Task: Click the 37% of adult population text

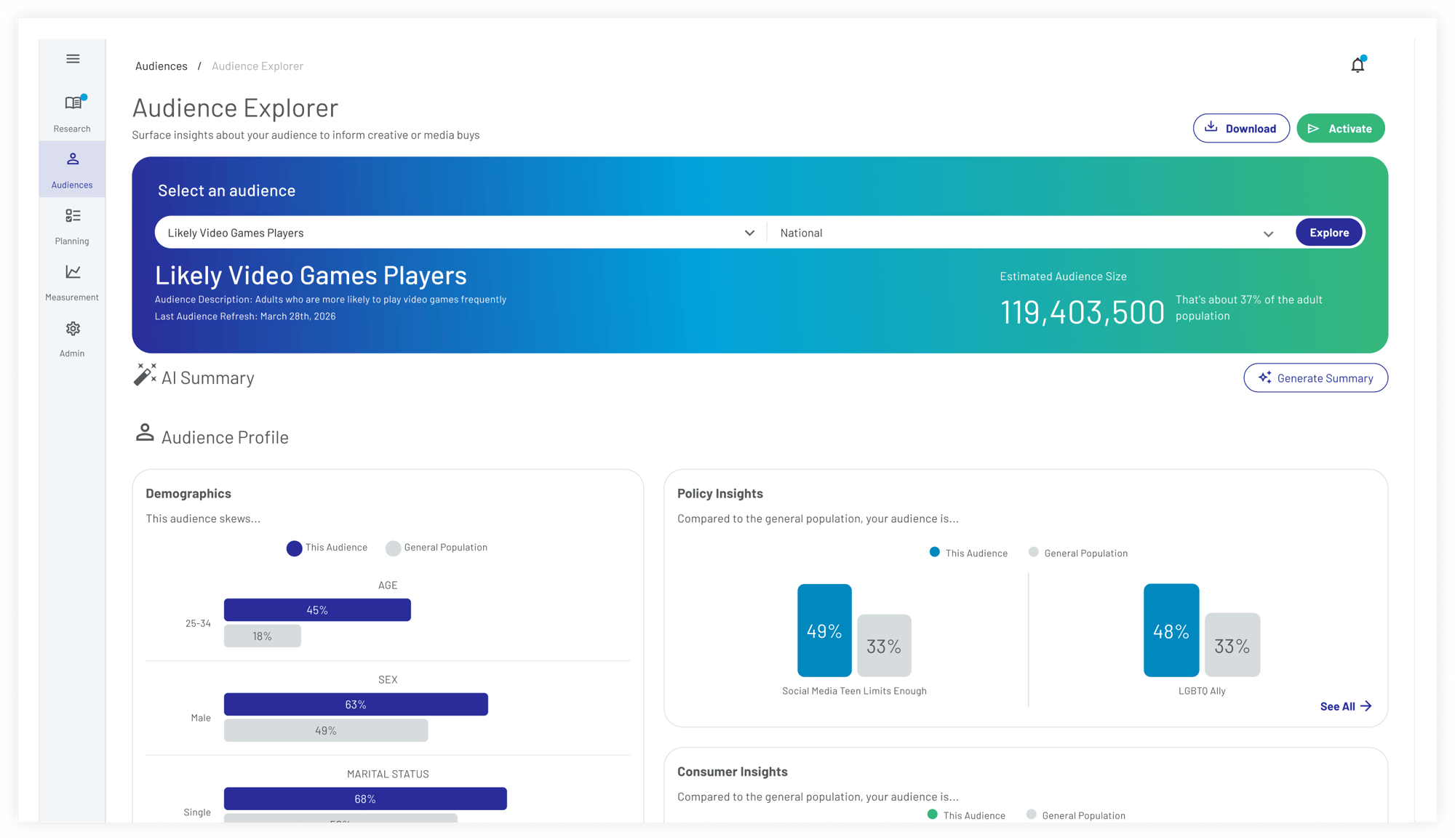Action: pos(1248,308)
